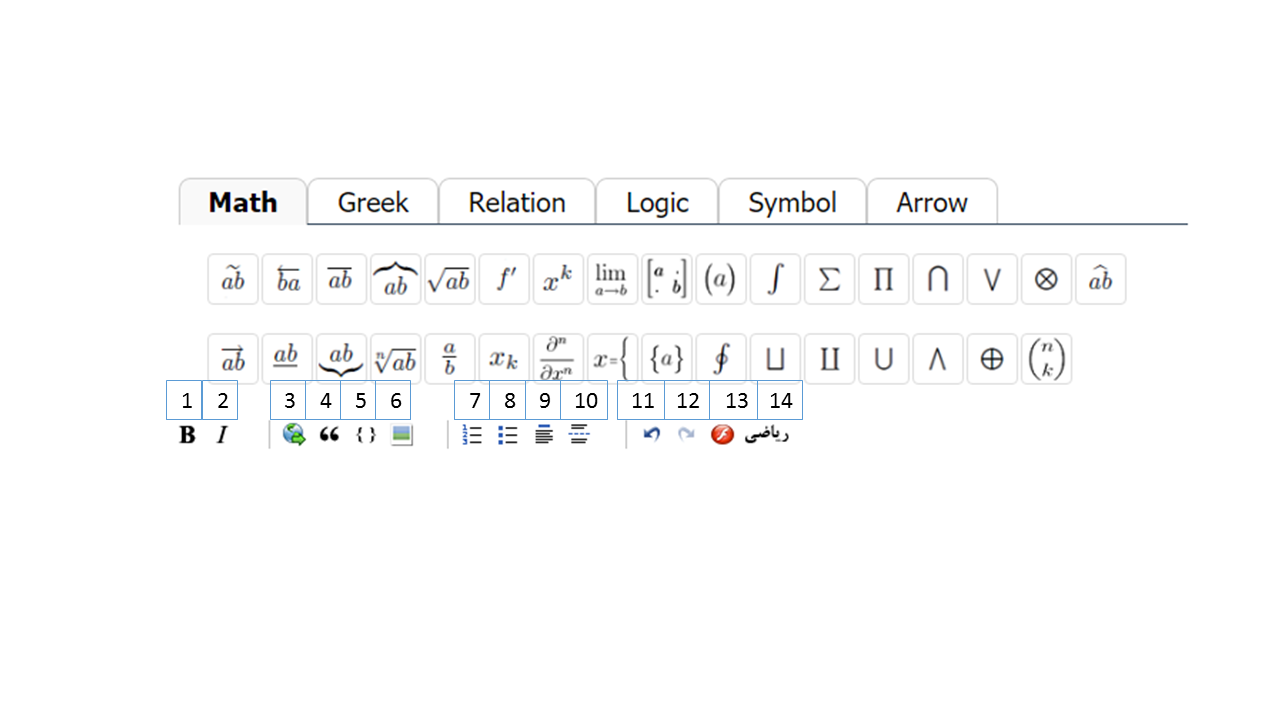The height and width of the screenshot is (720, 1280).
Task: Open the insert image icon
Action: click(400, 434)
